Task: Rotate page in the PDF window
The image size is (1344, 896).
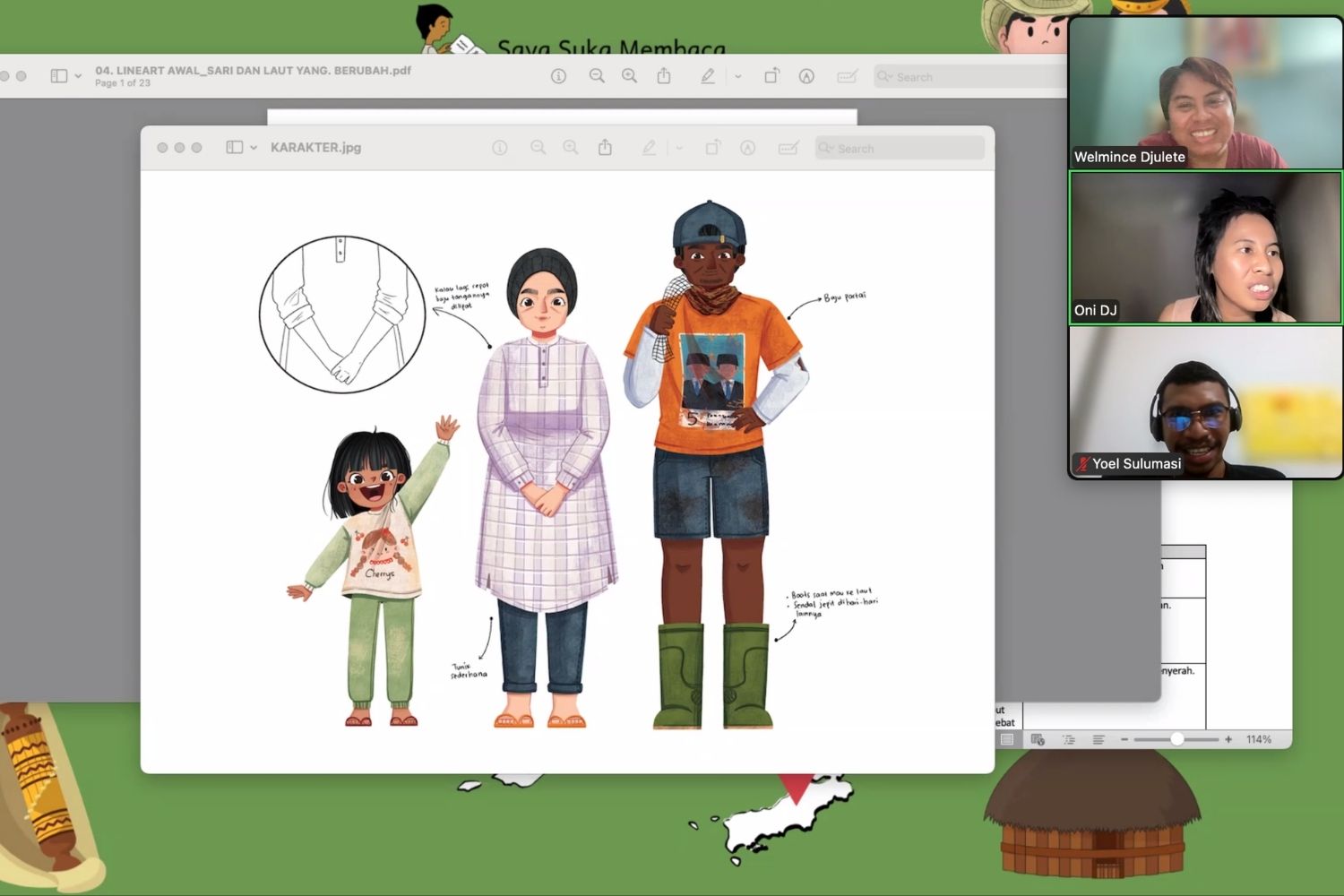Action: (771, 76)
